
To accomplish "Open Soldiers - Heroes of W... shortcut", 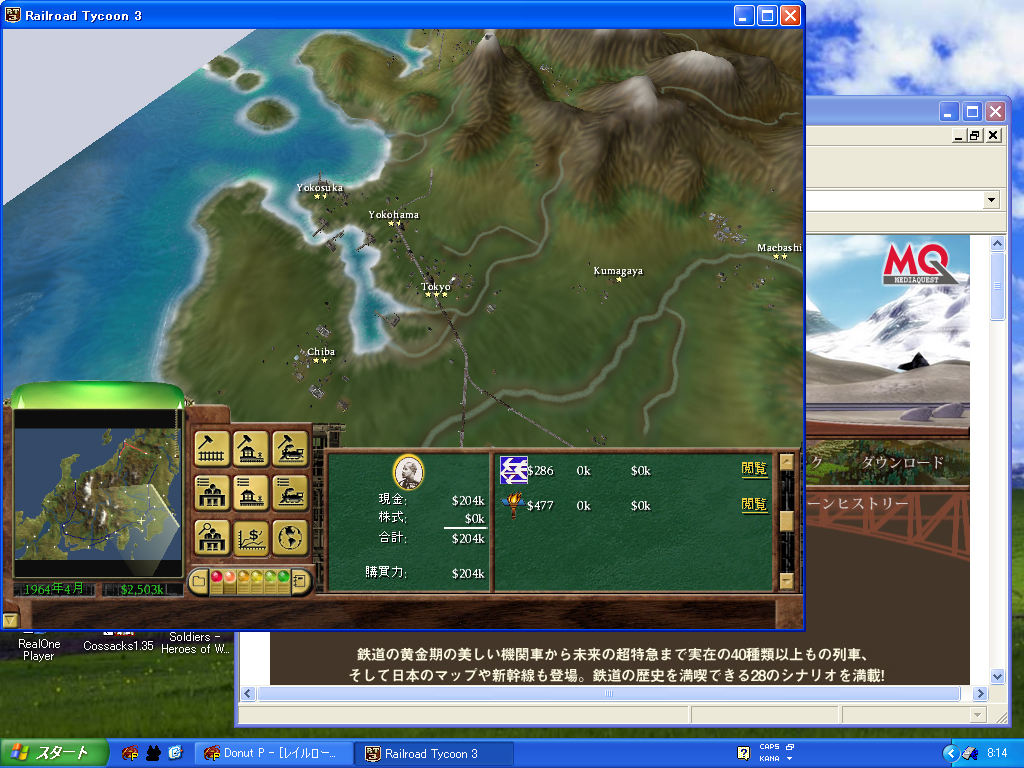I will coord(195,643).
